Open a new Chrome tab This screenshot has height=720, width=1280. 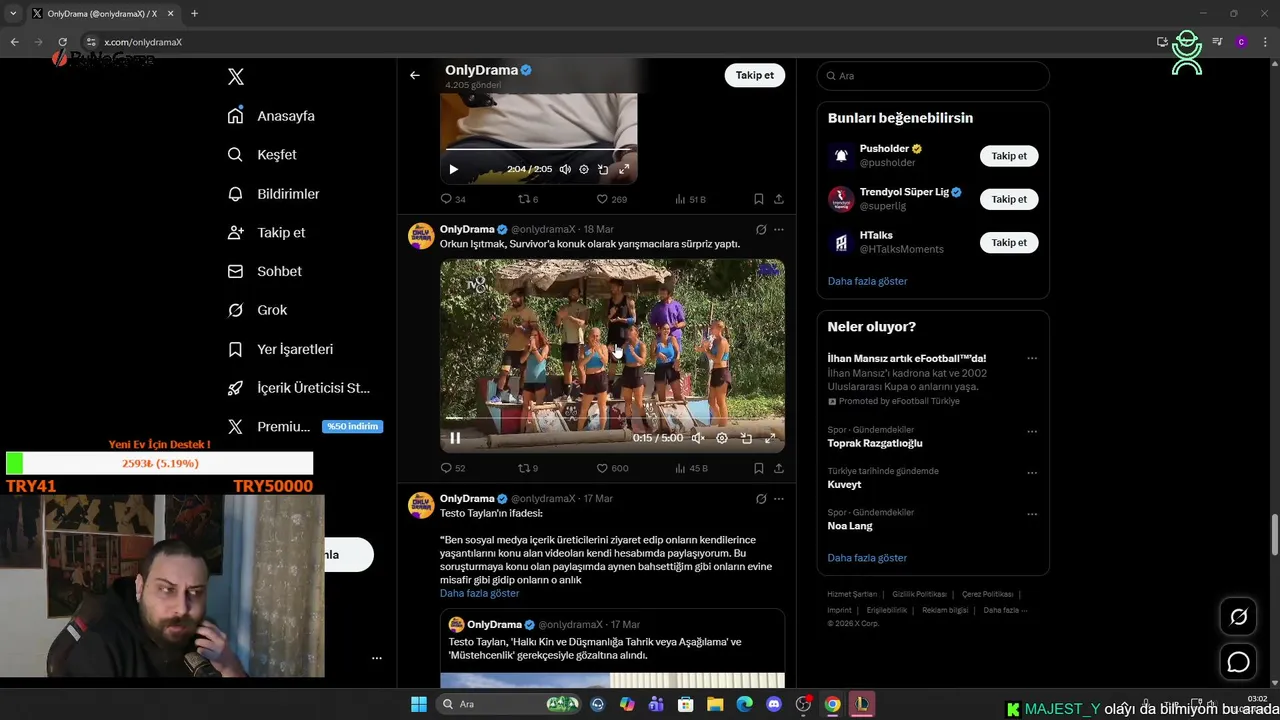click(194, 13)
